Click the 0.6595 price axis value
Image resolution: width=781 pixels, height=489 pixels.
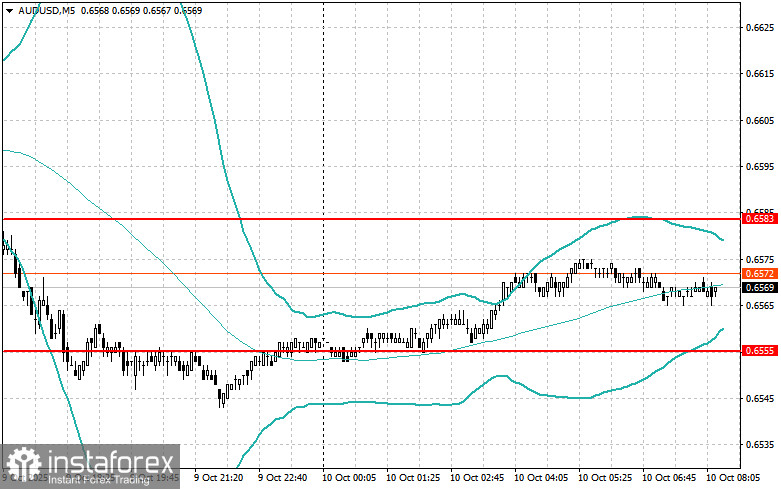(760, 166)
